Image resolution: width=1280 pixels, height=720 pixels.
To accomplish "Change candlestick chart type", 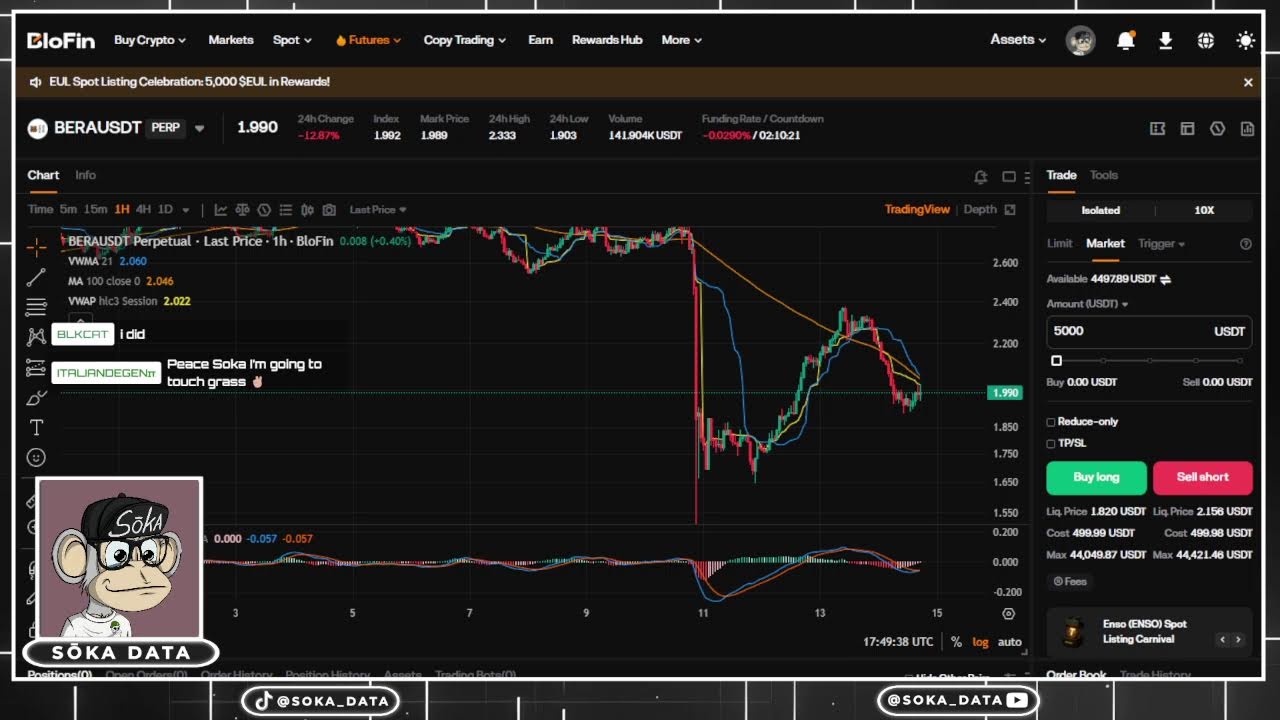I will pos(308,210).
